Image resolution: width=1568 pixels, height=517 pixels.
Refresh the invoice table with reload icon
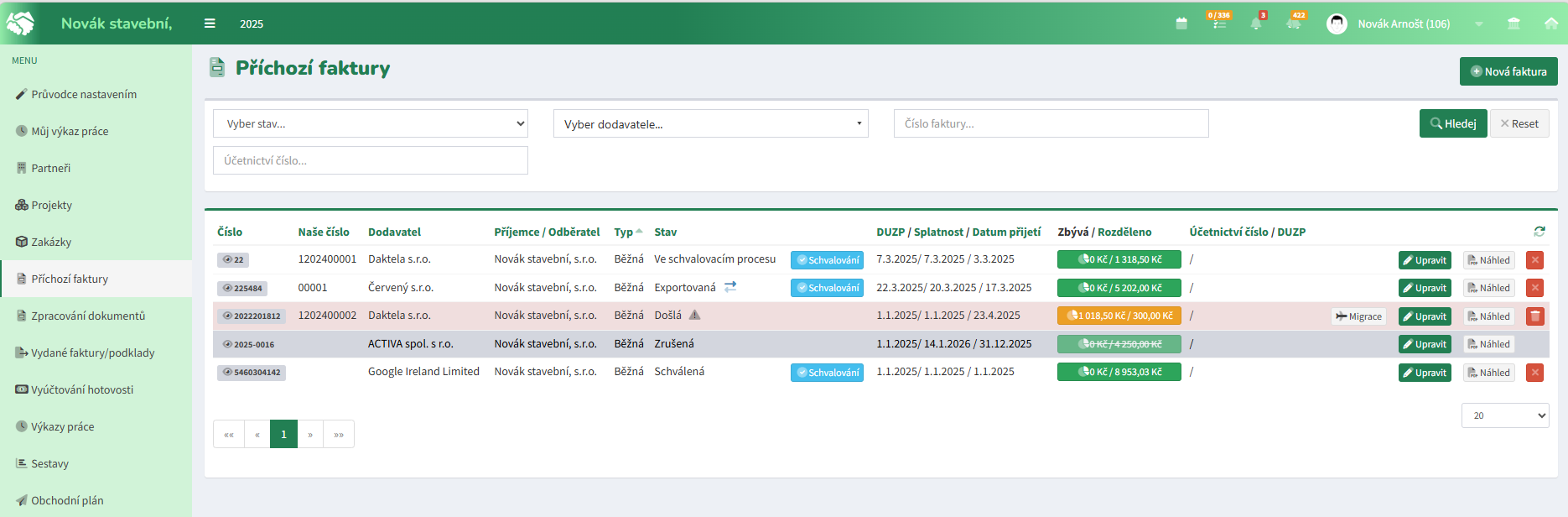1539,231
